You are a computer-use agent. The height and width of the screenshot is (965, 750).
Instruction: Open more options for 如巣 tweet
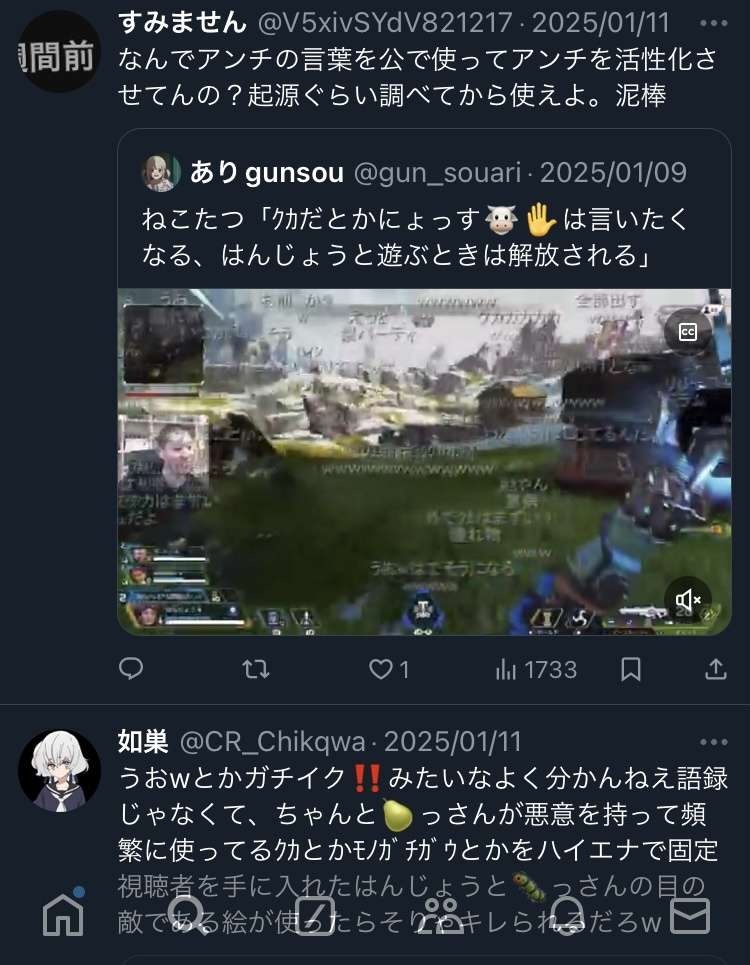tap(714, 742)
